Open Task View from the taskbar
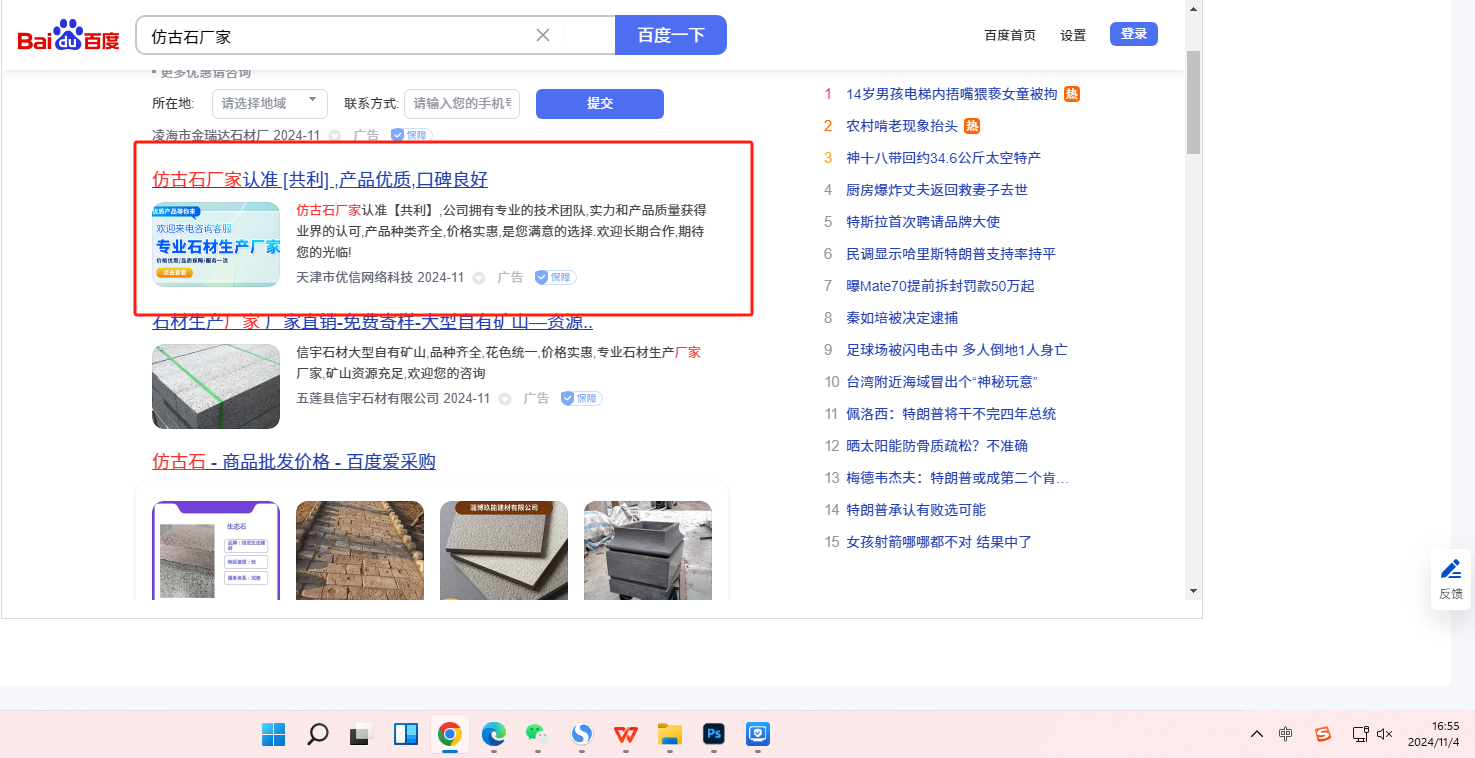This screenshot has height=758, width=1475. point(361,735)
